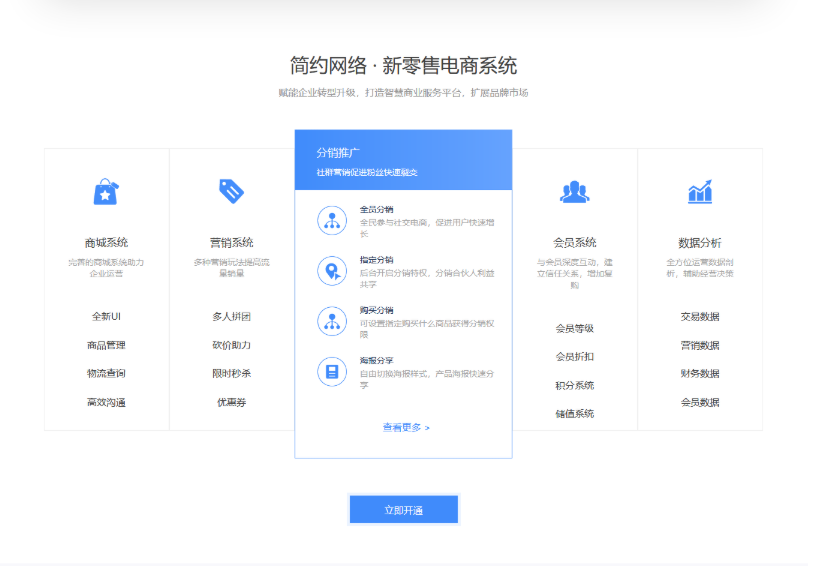Open the 查看更多 link
Image resolution: width=823 pixels, height=566 pixels.
[x=406, y=427]
